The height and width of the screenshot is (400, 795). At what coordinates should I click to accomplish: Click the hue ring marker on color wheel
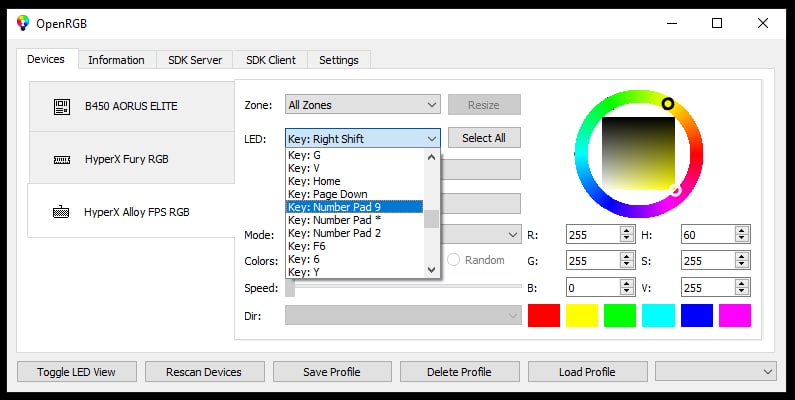point(668,104)
